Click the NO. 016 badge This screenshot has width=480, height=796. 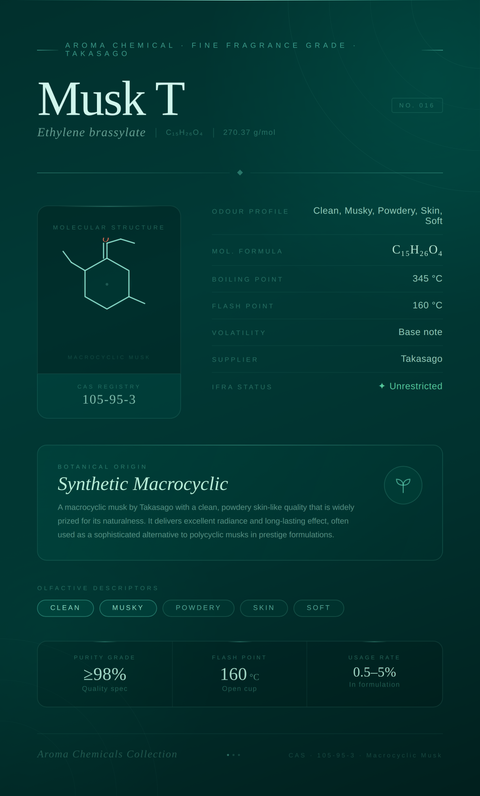coord(417,106)
